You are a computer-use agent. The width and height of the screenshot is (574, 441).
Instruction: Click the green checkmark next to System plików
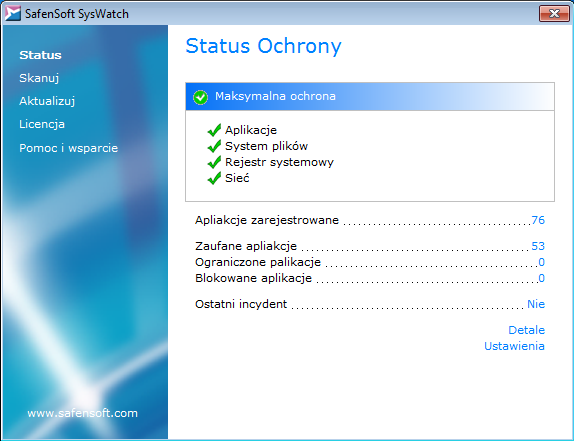(x=214, y=146)
